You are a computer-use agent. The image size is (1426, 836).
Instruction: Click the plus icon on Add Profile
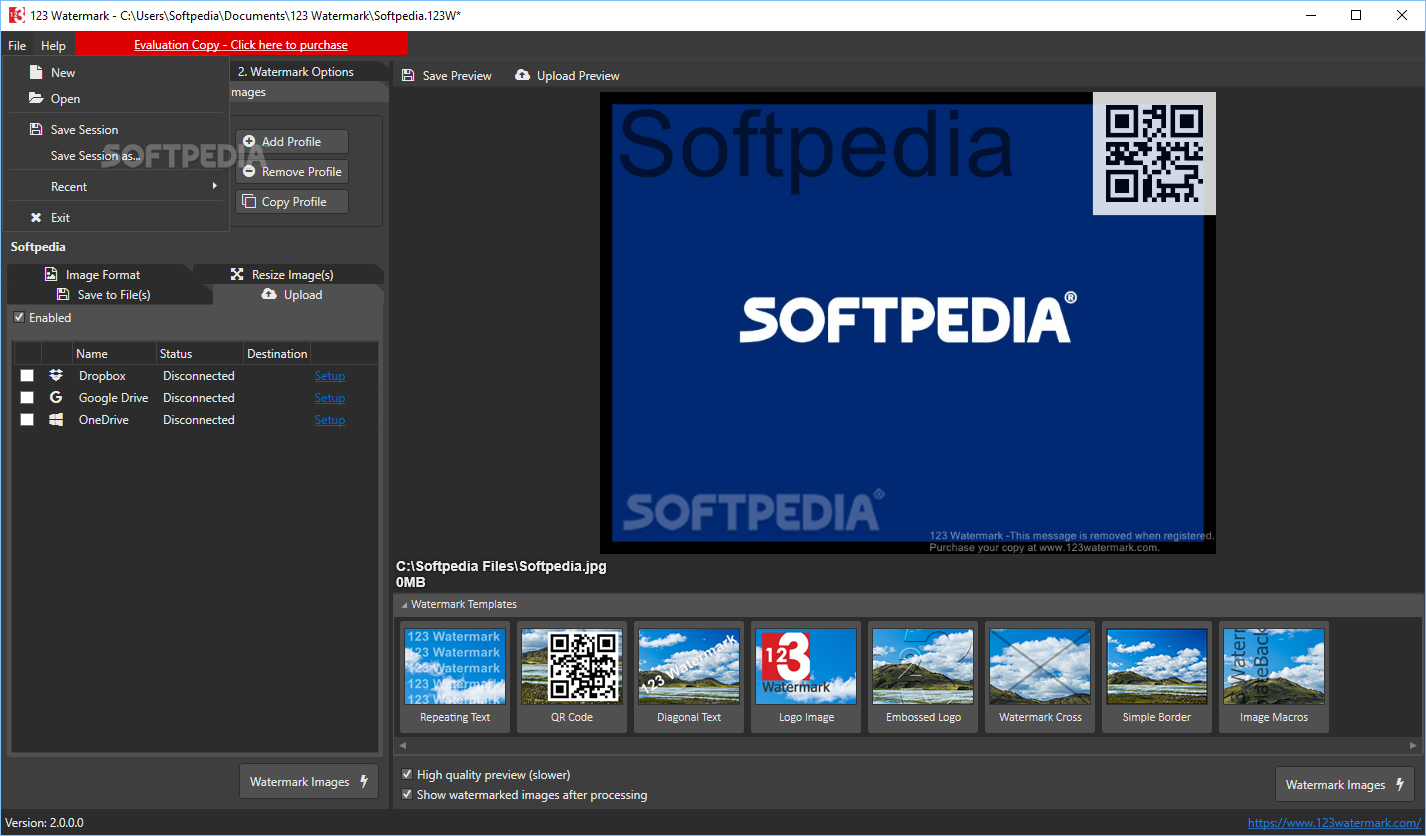coord(249,142)
